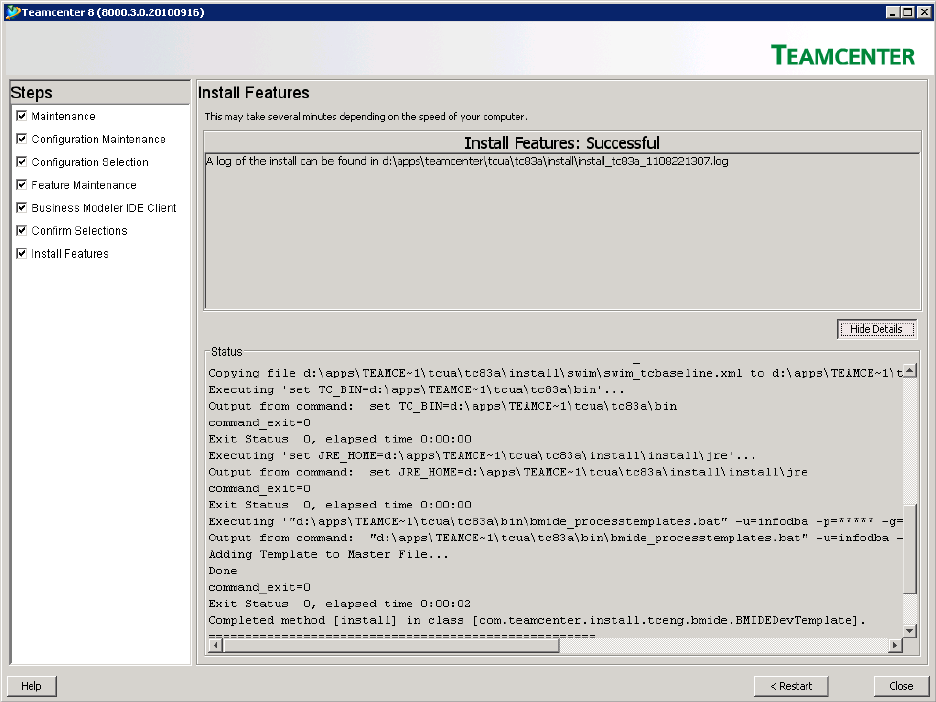Toggle the Confirm Selections step checkbox
The width and height of the screenshot is (936, 702).
point(21,230)
